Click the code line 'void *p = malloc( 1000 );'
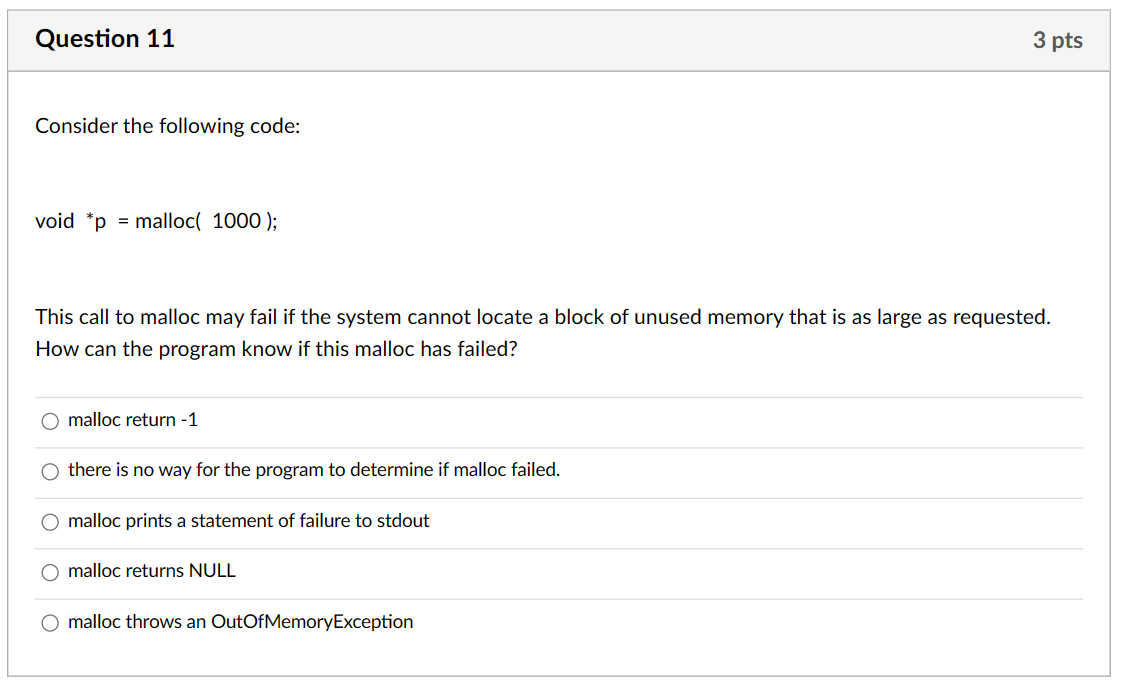Image resolution: width=1123 pixels, height=687 pixels. pyautogui.click(x=156, y=220)
